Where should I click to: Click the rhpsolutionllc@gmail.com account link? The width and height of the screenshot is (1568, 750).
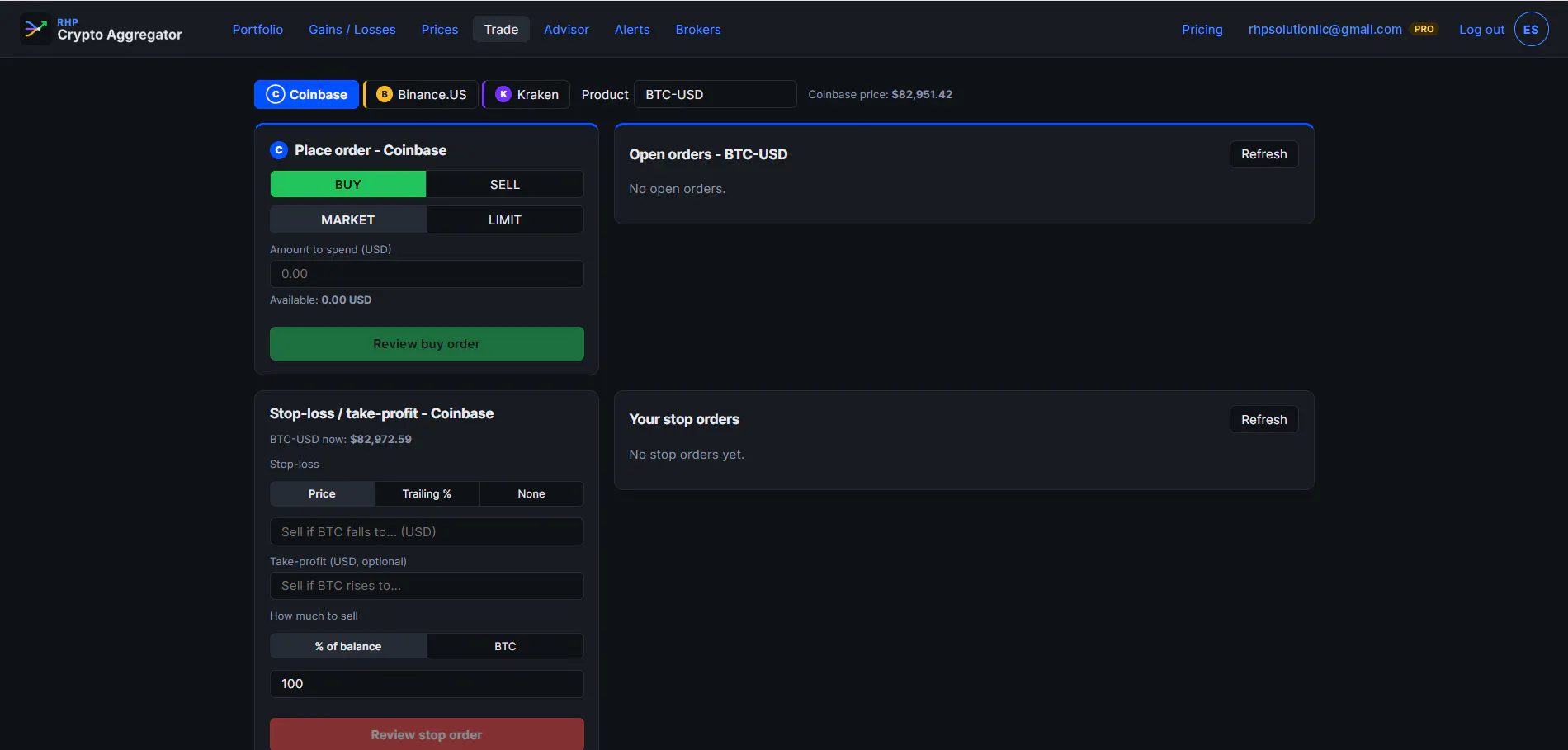[1325, 29]
